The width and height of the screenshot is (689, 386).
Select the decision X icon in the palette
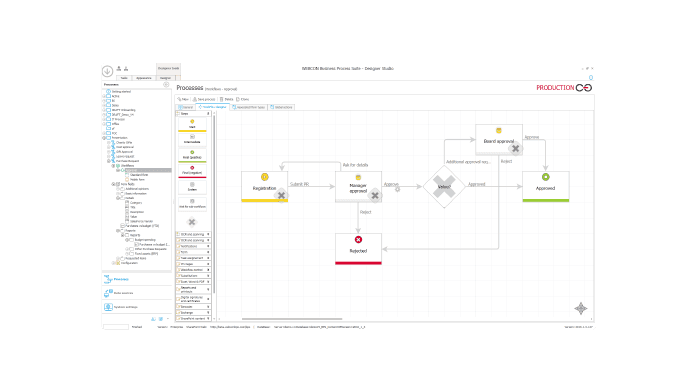click(192, 222)
